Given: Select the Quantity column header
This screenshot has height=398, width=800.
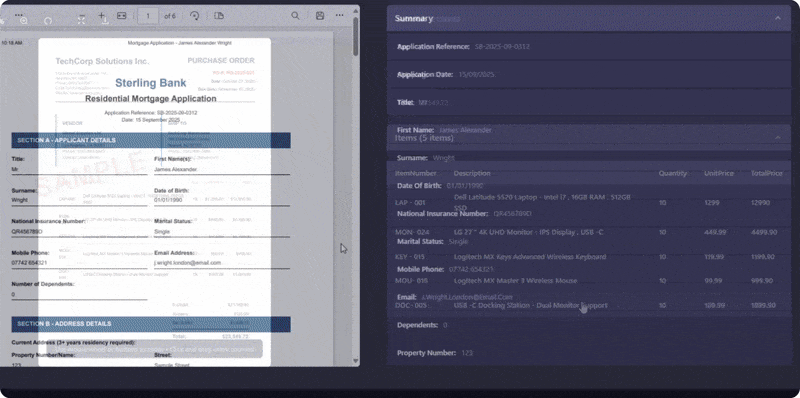Looking at the screenshot, I should tap(672, 173).
